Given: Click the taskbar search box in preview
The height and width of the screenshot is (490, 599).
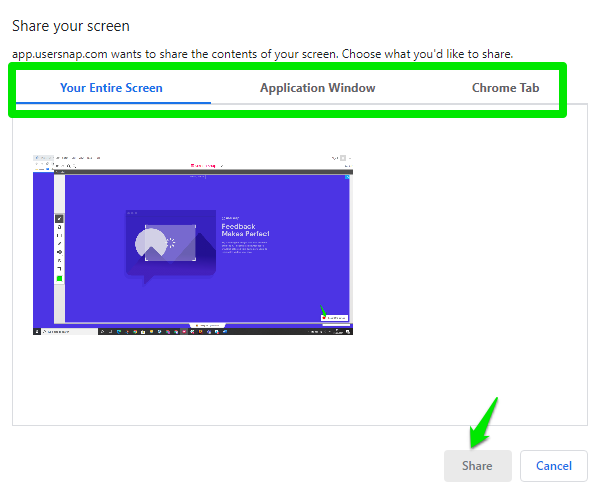Looking at the screenshot, I should point(69,332).
